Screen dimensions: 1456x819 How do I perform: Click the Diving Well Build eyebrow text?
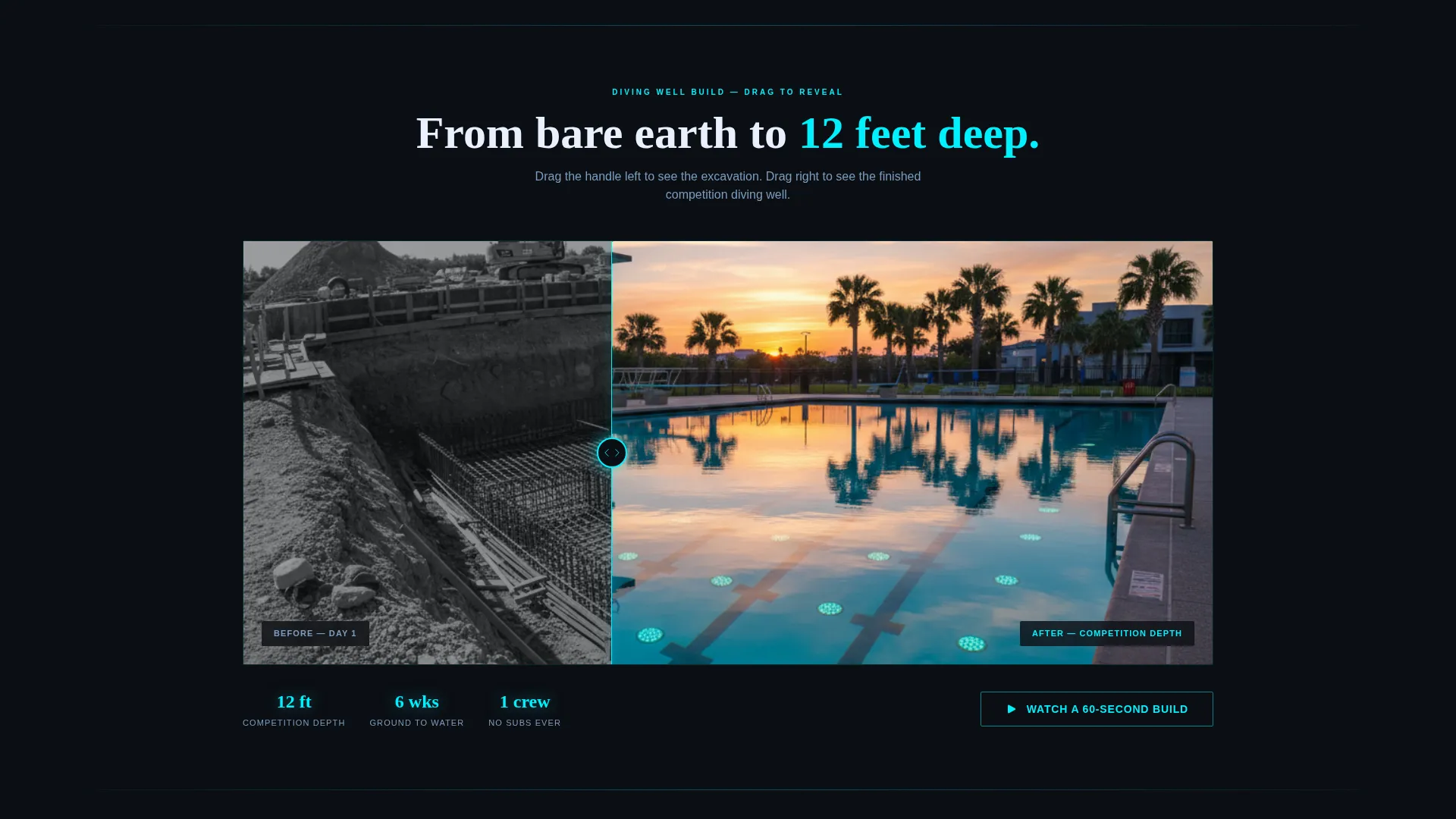click(728, 93)
